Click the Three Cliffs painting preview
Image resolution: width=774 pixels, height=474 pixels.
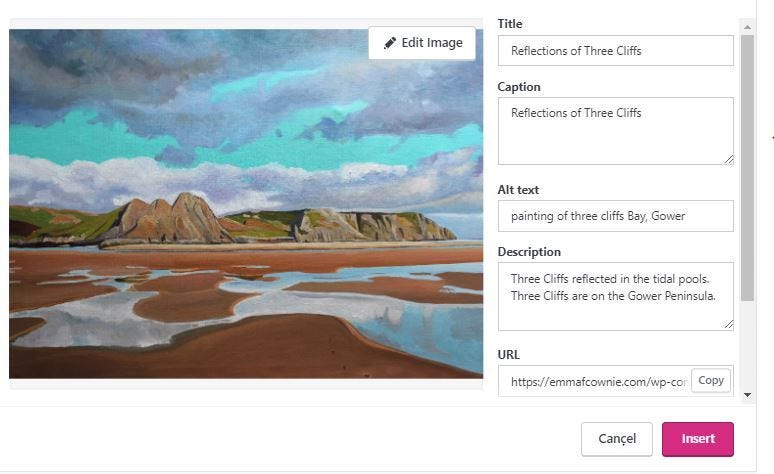tap(246, 210)
